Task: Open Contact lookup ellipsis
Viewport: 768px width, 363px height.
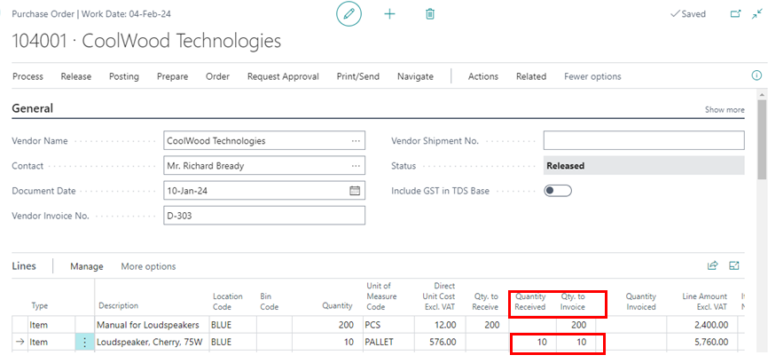Action: pyautogui.click(x=356, y=166)
